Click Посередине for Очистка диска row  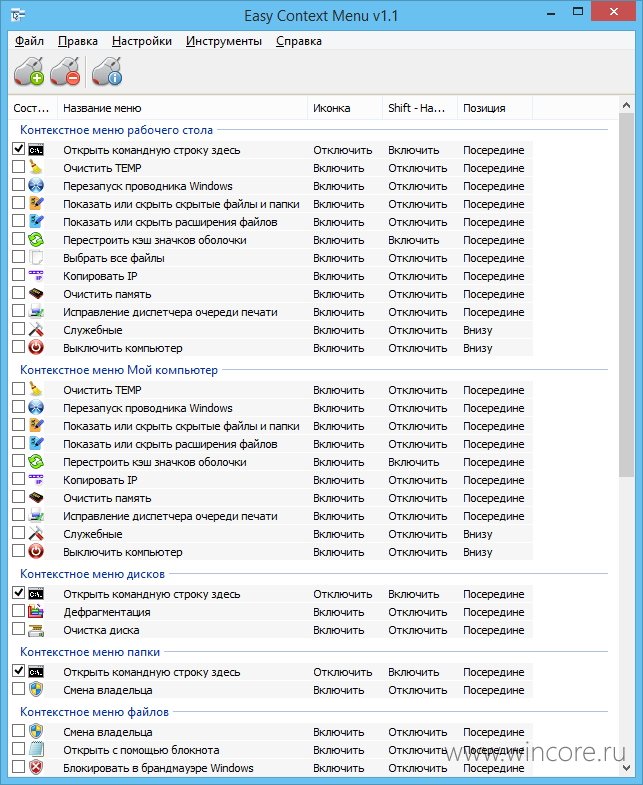click(493, 630)
